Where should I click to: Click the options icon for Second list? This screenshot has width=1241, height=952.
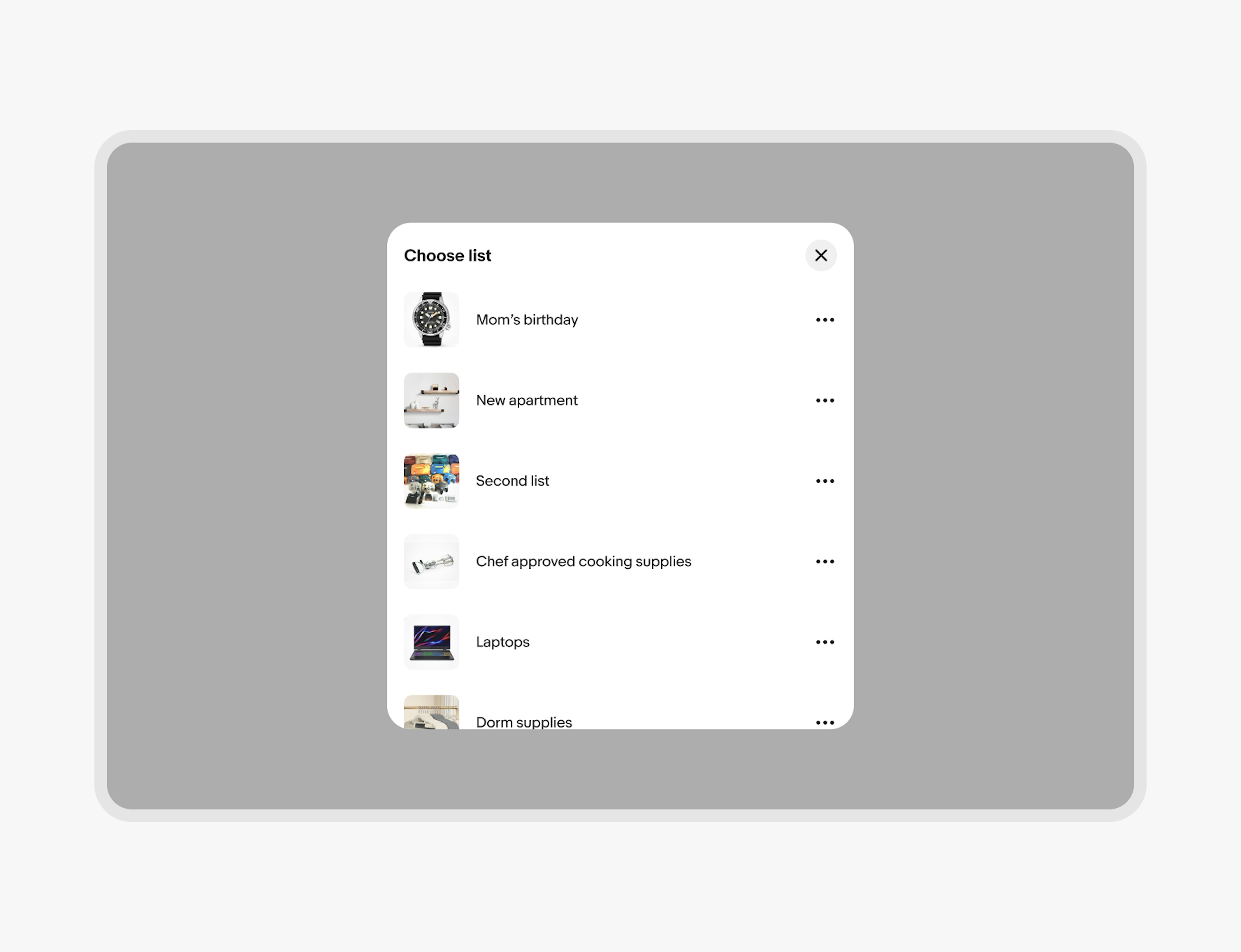825,481
